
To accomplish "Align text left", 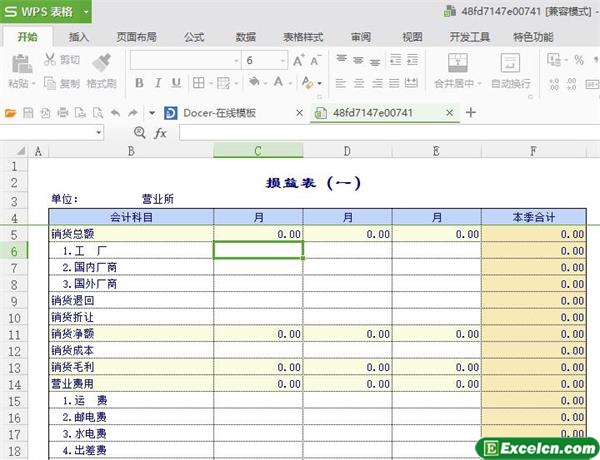I will click(x=341, y=83).
